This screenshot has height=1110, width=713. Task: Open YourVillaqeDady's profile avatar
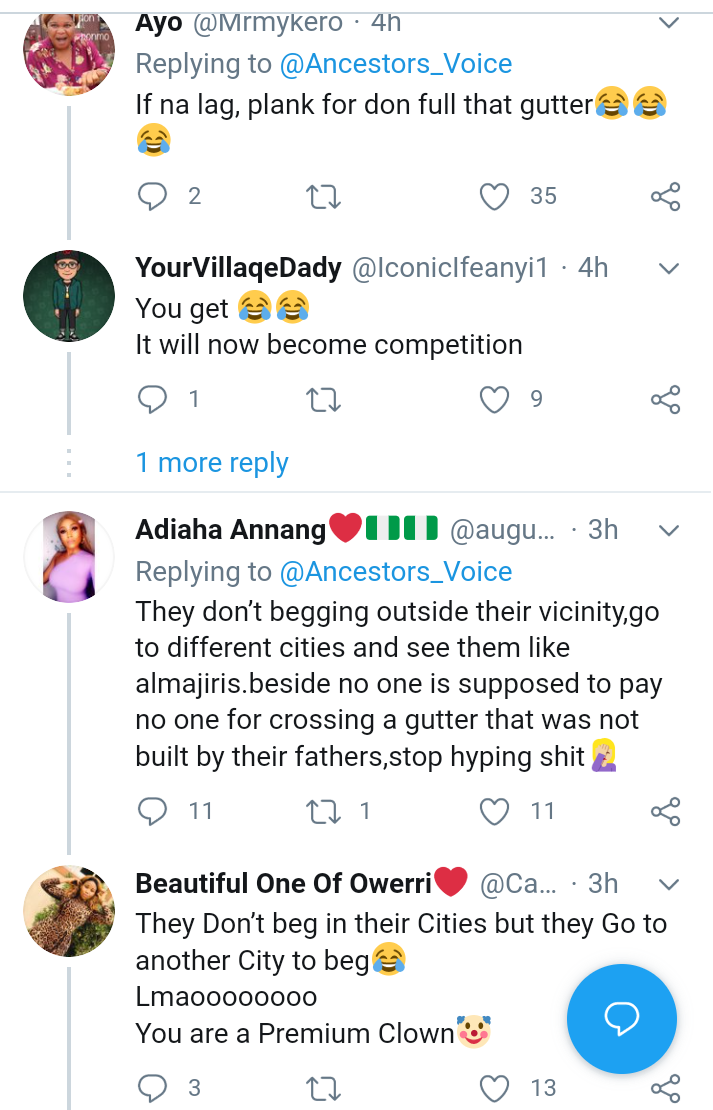click(x=69, y=296)
